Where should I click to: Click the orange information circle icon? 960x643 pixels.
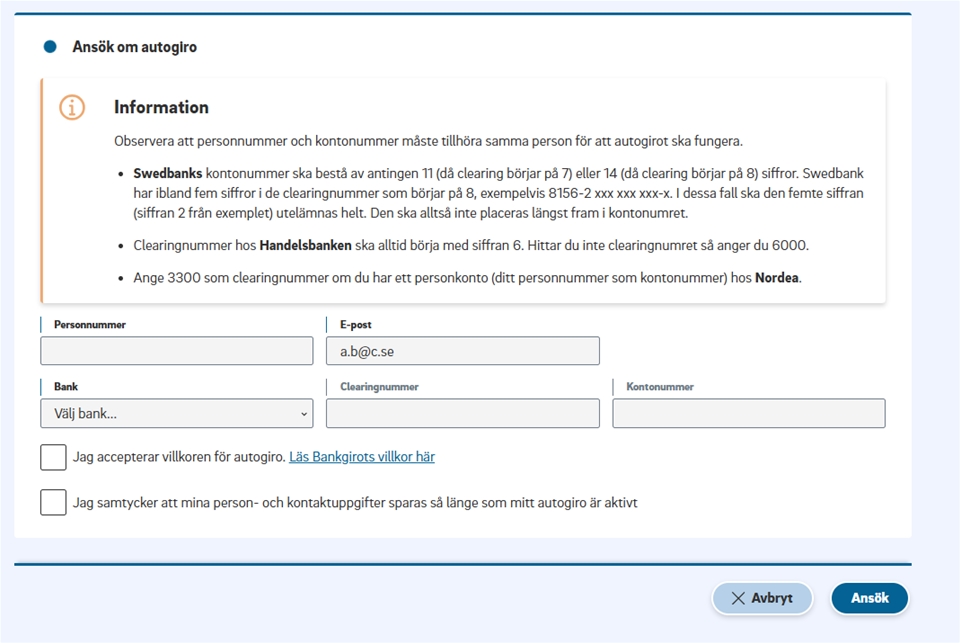(x=72, y=108)
